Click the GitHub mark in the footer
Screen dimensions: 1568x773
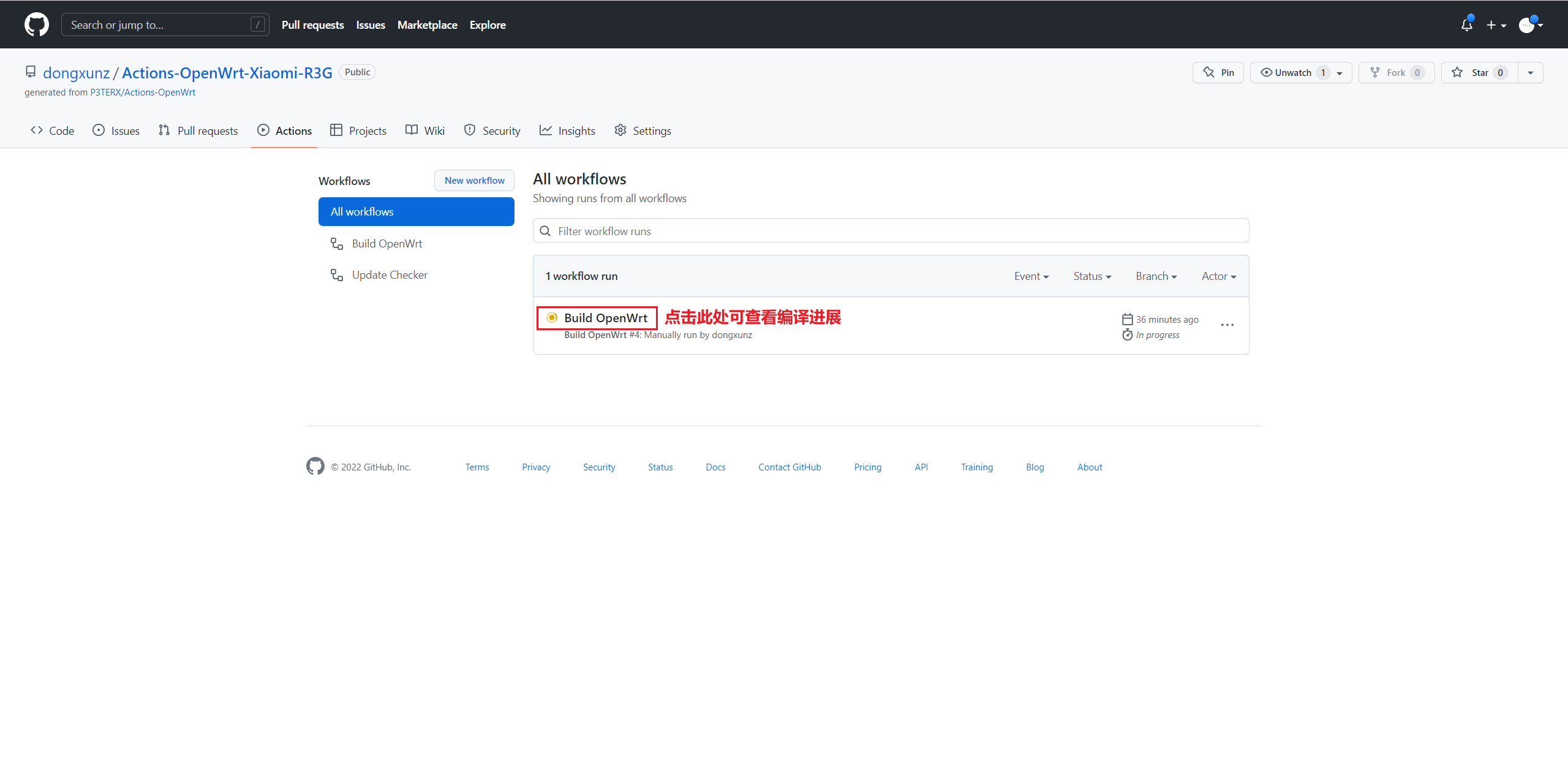pos(315,466)
